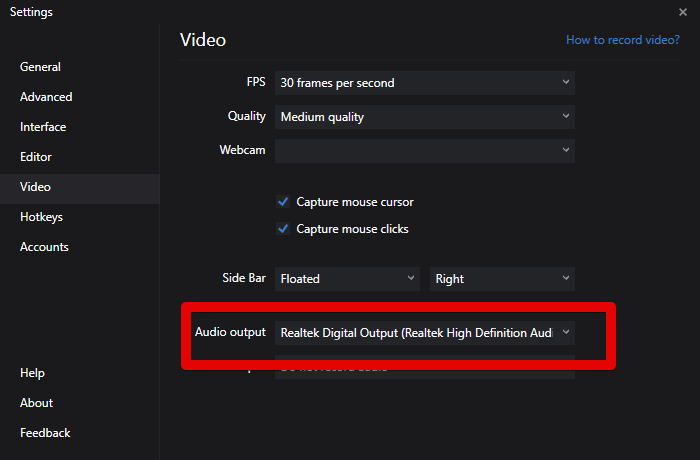Screen dimensions: 700x460
Task: Toggle the Capture mouse clicks checkbox
Action: point(283,229)
